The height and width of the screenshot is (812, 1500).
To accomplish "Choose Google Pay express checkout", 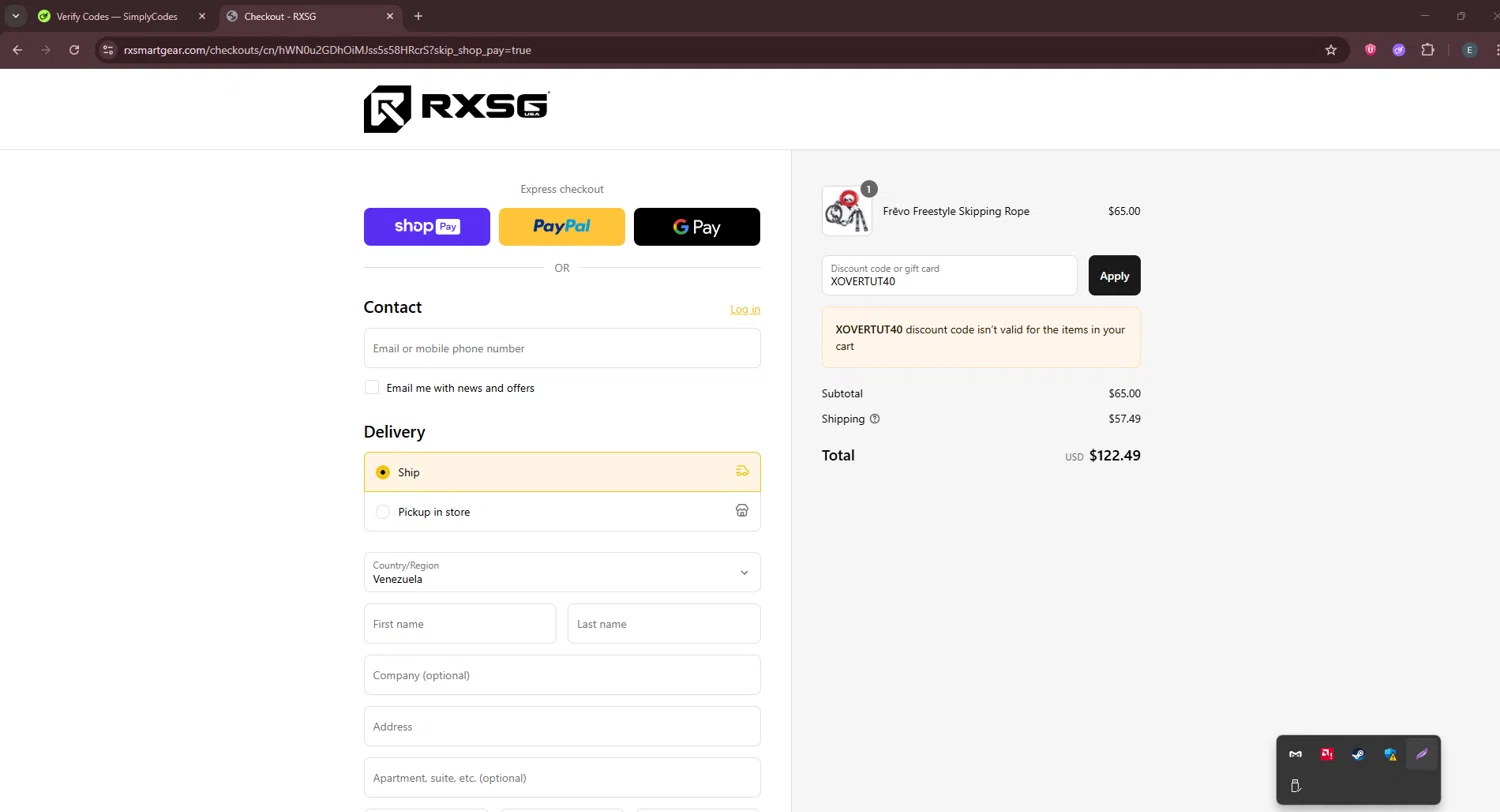I will (x=697, y=227).
